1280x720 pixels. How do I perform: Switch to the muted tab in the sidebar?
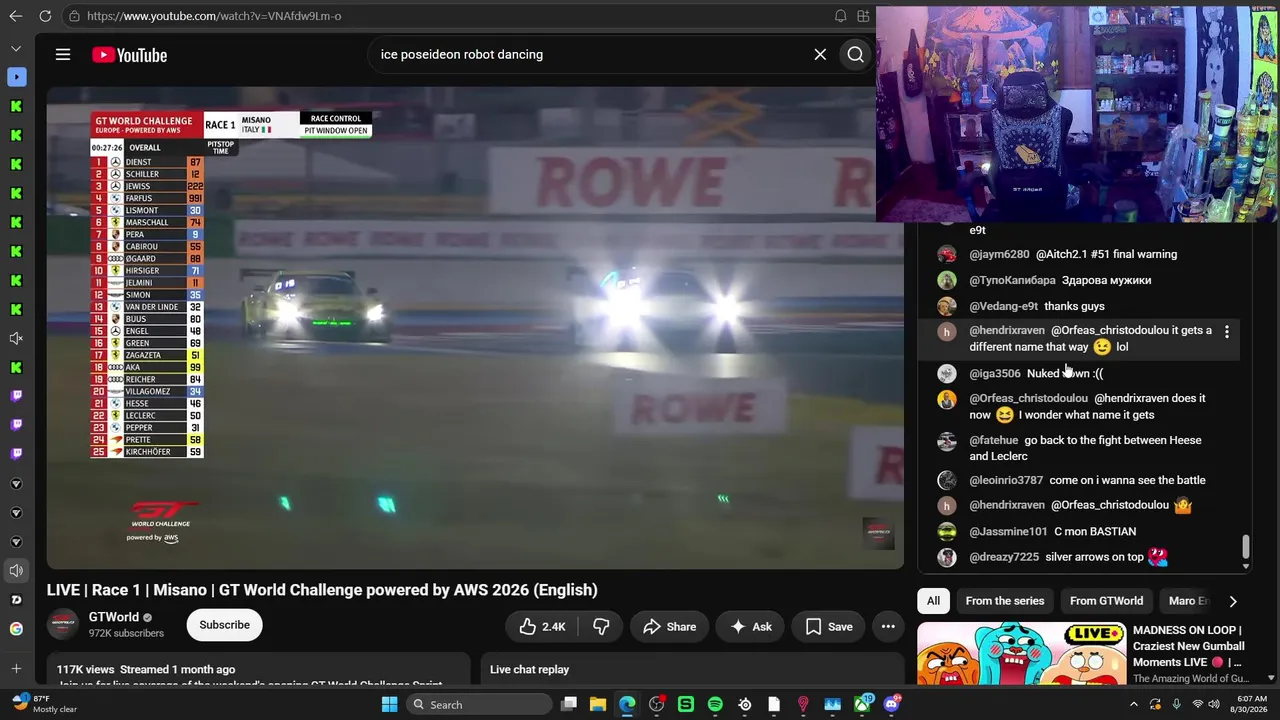(16, 339)
